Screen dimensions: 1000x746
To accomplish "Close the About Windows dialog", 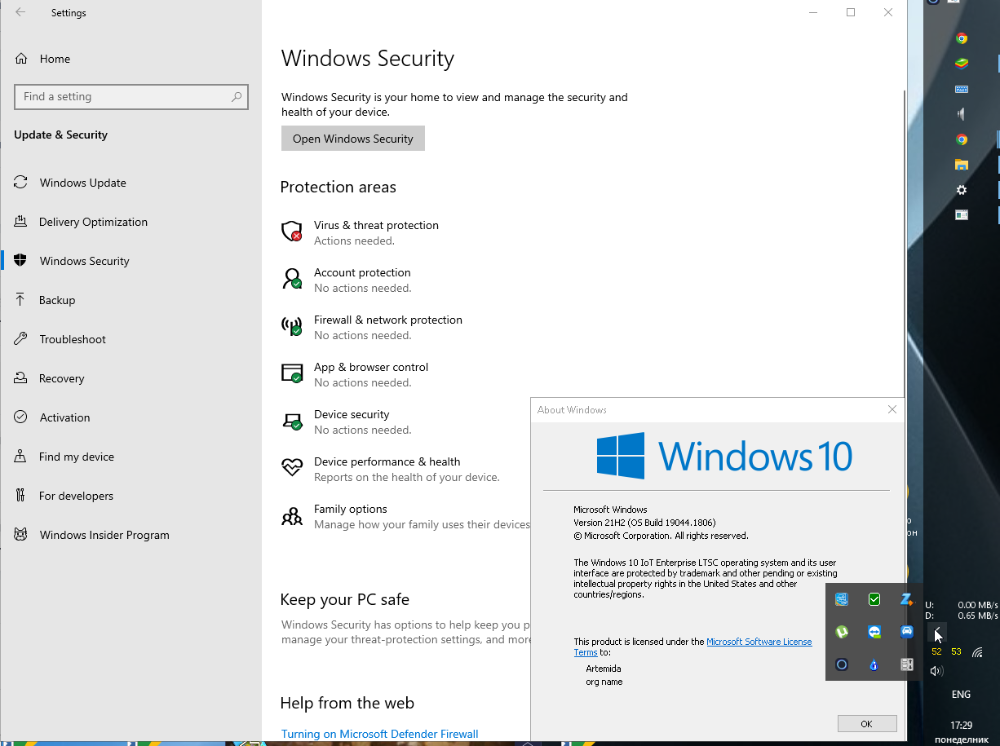I will (x=892, y=409).
